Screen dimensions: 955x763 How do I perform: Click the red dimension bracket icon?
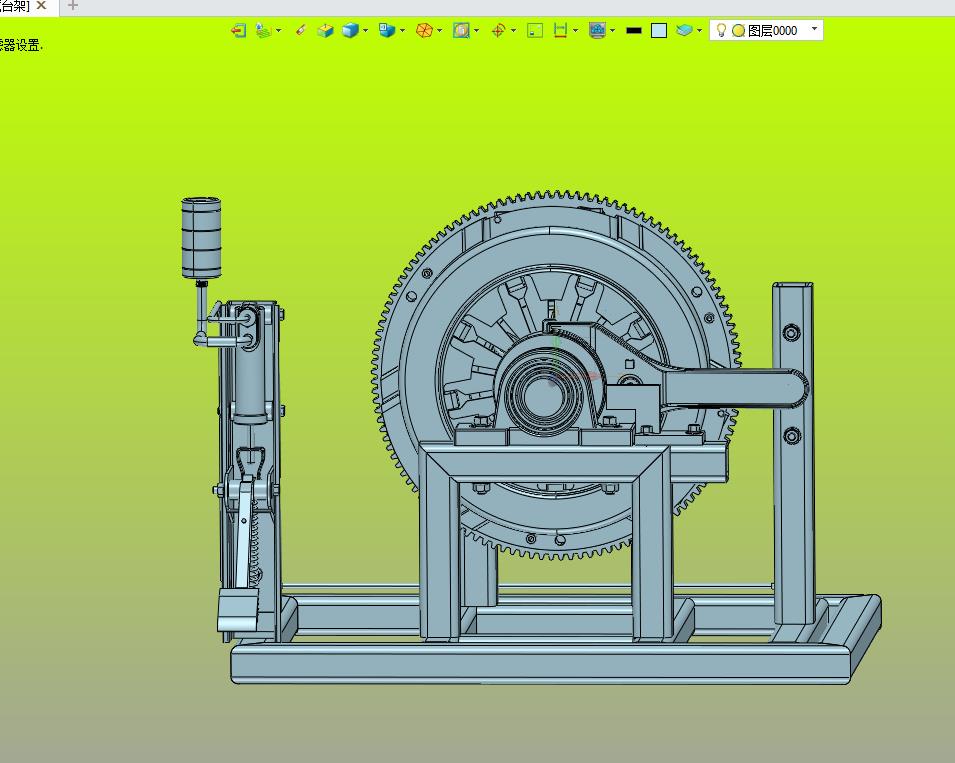[560, 31]
